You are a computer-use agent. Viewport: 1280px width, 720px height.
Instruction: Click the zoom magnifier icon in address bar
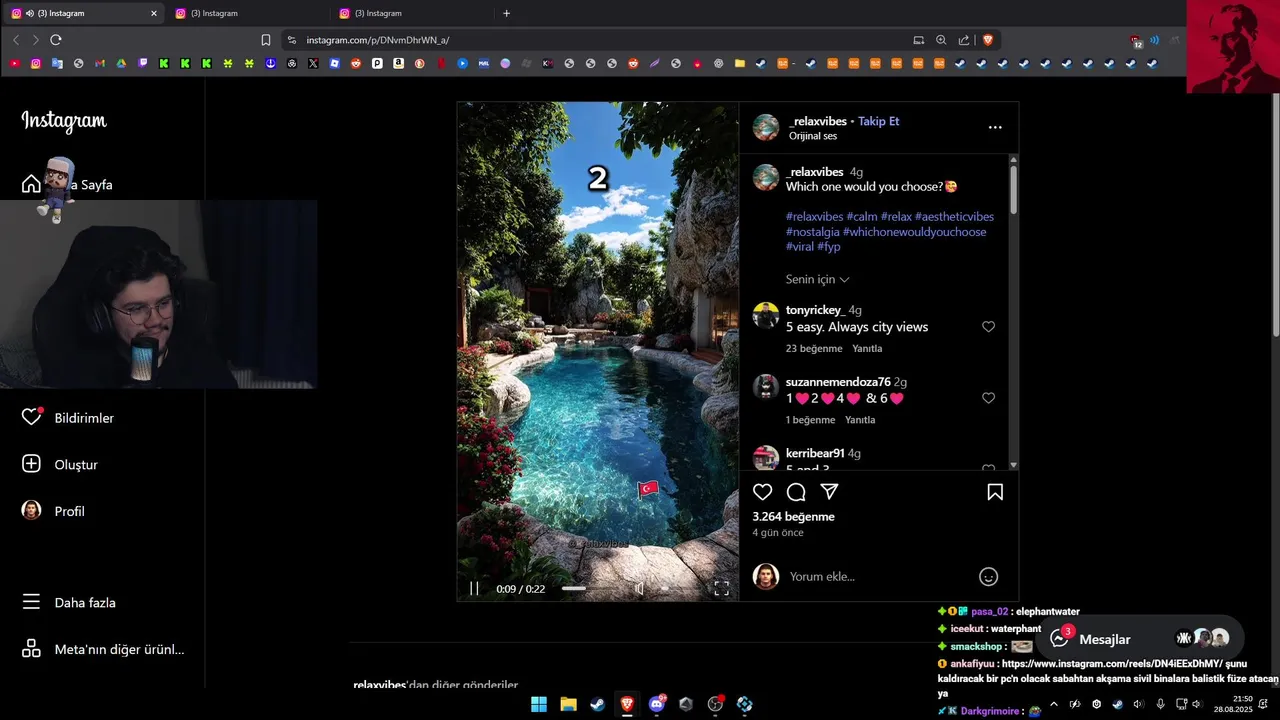click(x=941, y=40)
